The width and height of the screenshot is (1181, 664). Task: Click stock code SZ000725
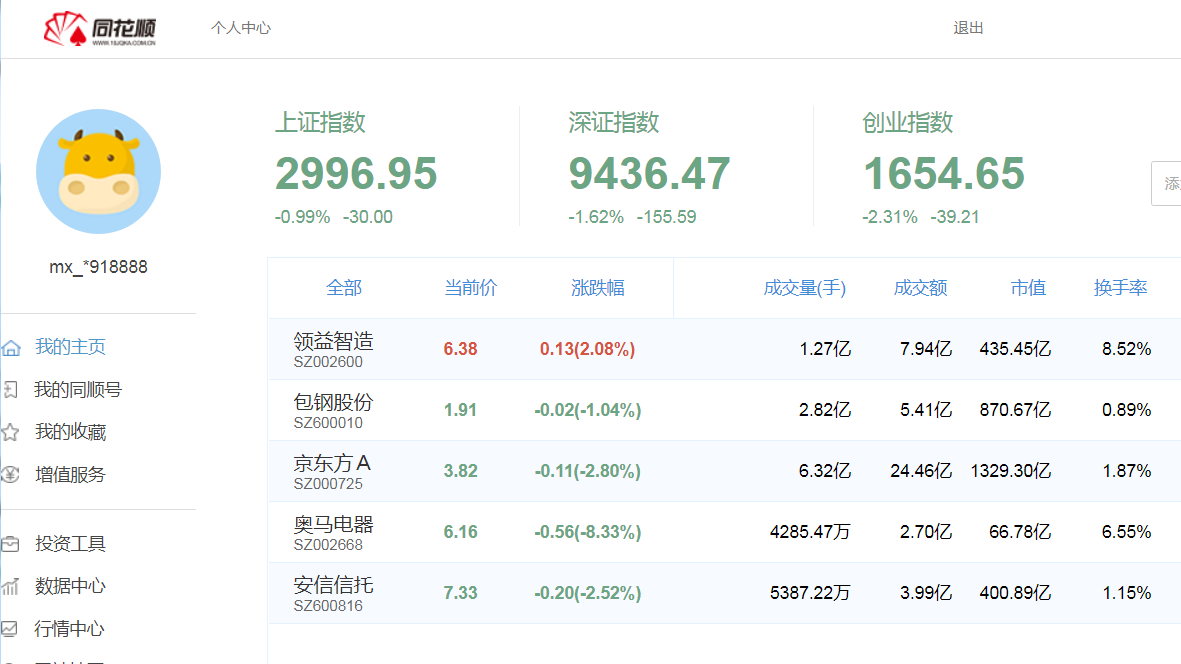coord(328,484)
